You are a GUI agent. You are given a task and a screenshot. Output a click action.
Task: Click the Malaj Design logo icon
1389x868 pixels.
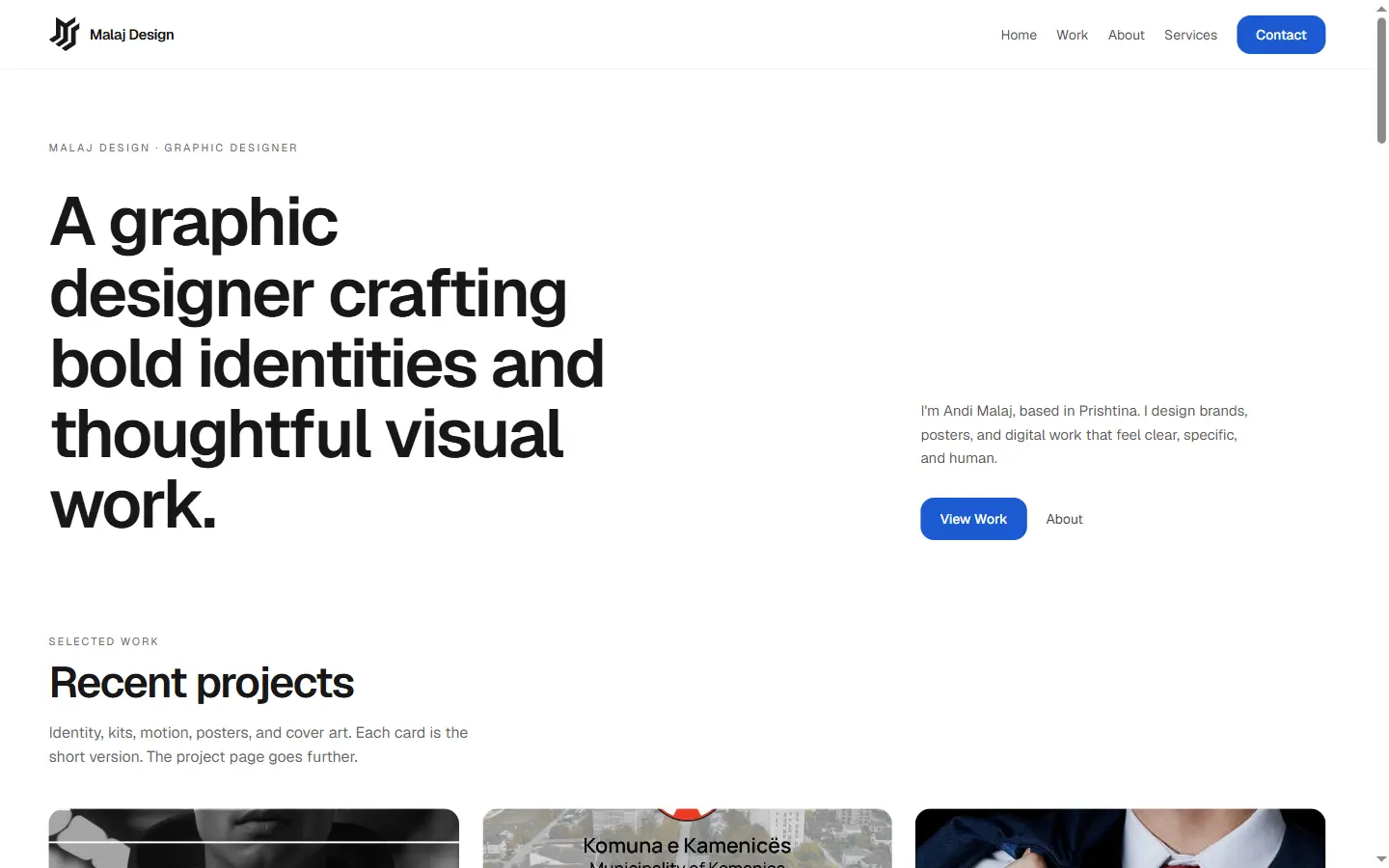click(x=65, y=34)
